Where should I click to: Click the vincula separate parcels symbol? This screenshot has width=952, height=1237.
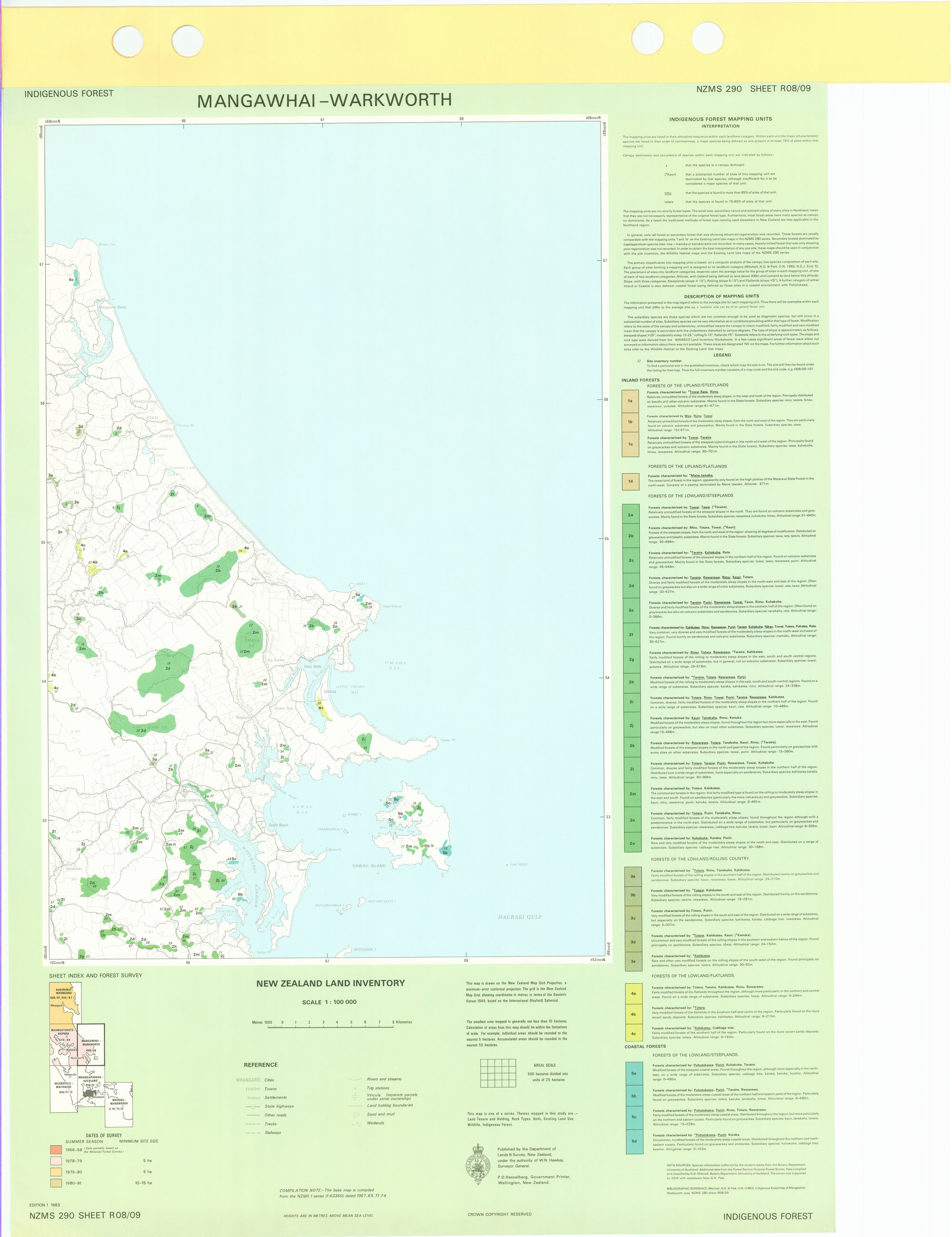pos(355,1097)
